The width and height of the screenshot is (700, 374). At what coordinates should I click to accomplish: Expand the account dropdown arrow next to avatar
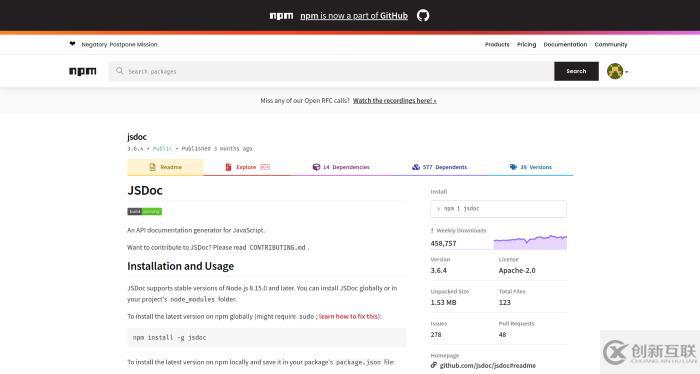(x=626, y=72)
